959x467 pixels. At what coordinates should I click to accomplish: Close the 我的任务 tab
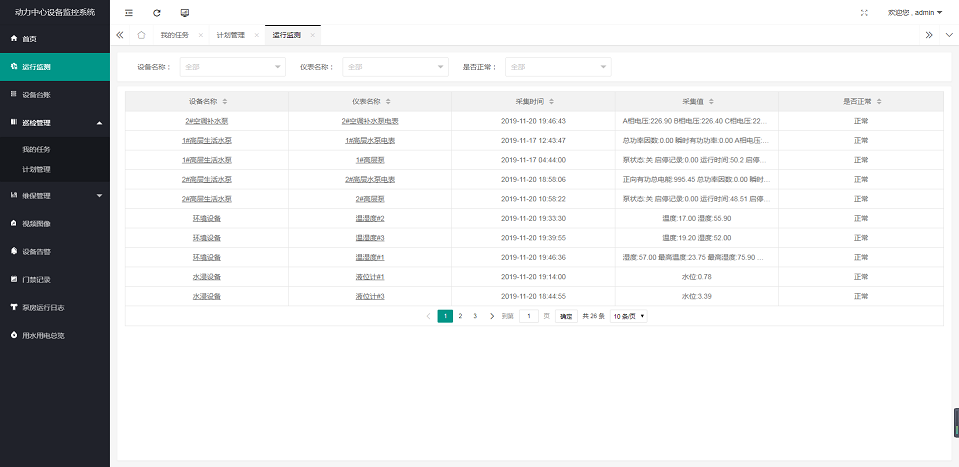coord(201,35)
